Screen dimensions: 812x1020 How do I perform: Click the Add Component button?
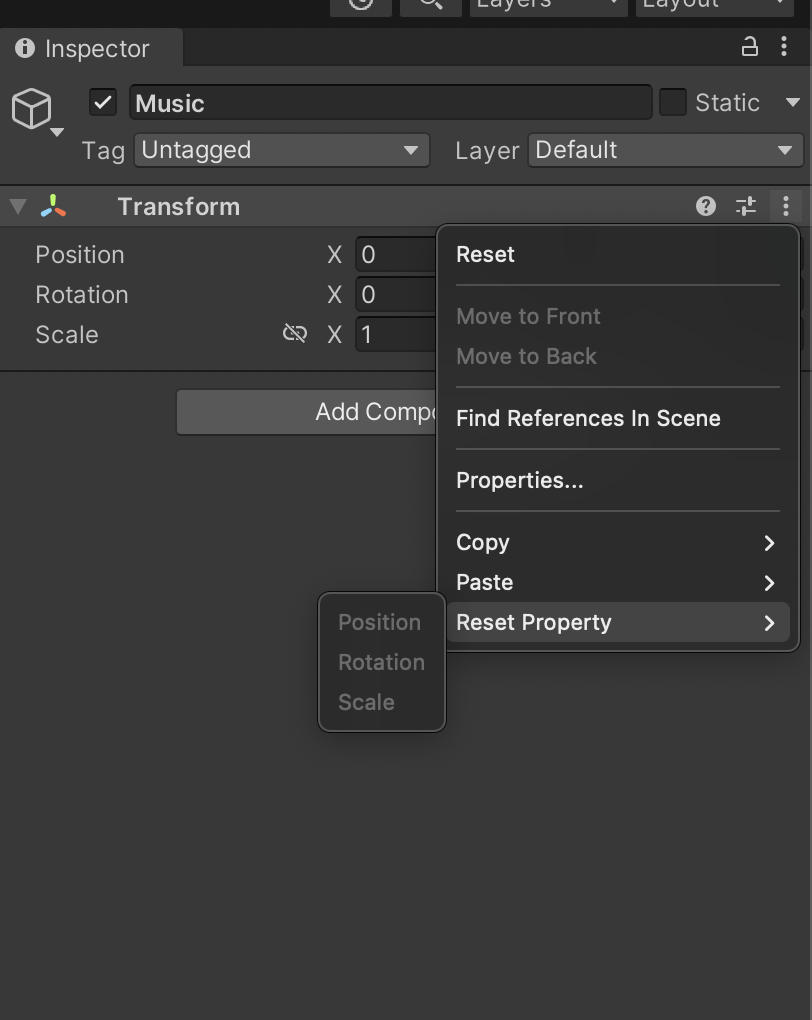pos(308,412)
